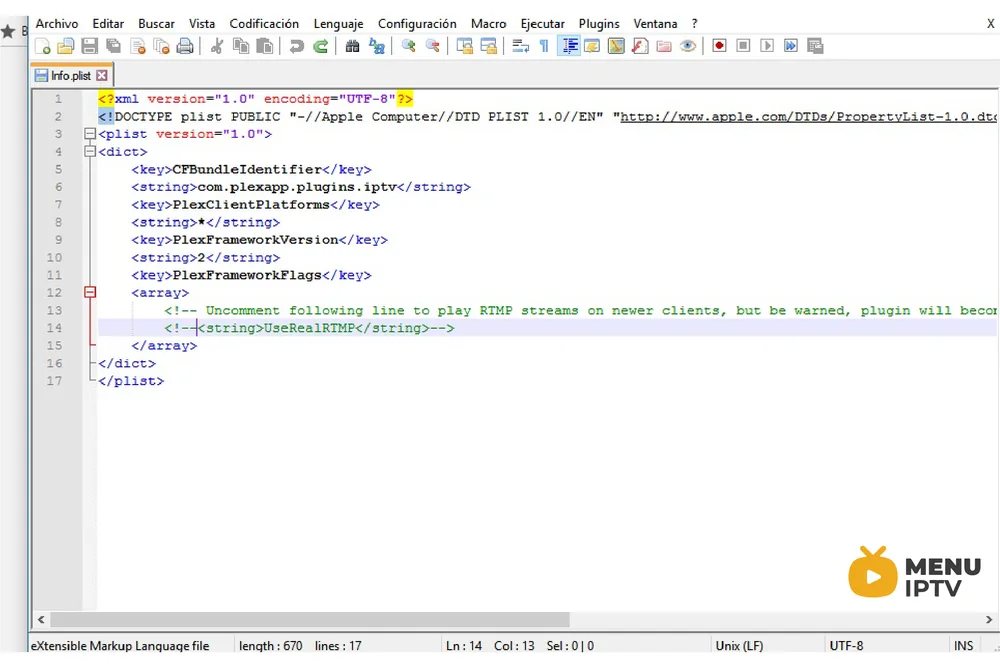Screen dimensions: 1000x668
Task: Select the Info.plist tab
Action: pyautogui.click(x=71, y=75)
